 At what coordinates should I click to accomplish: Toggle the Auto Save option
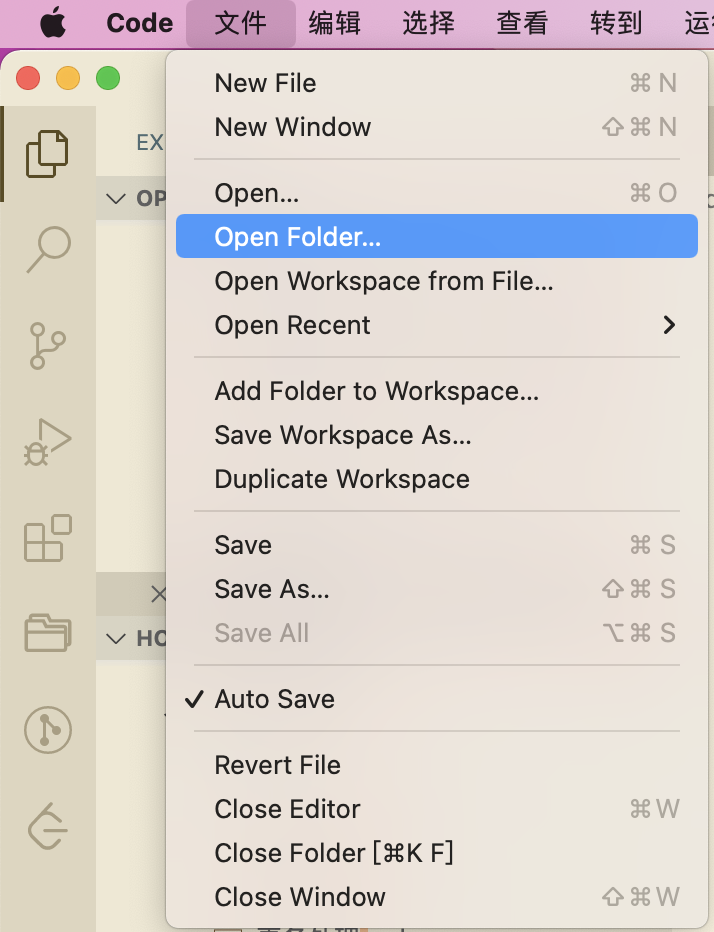point(274,699)
